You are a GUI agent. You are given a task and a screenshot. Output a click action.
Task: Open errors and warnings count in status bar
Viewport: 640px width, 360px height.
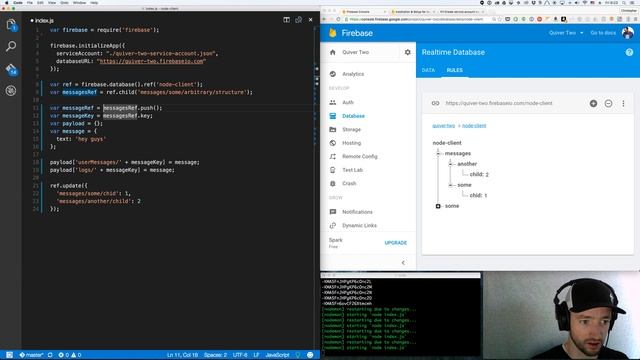(x=70, y=355)
